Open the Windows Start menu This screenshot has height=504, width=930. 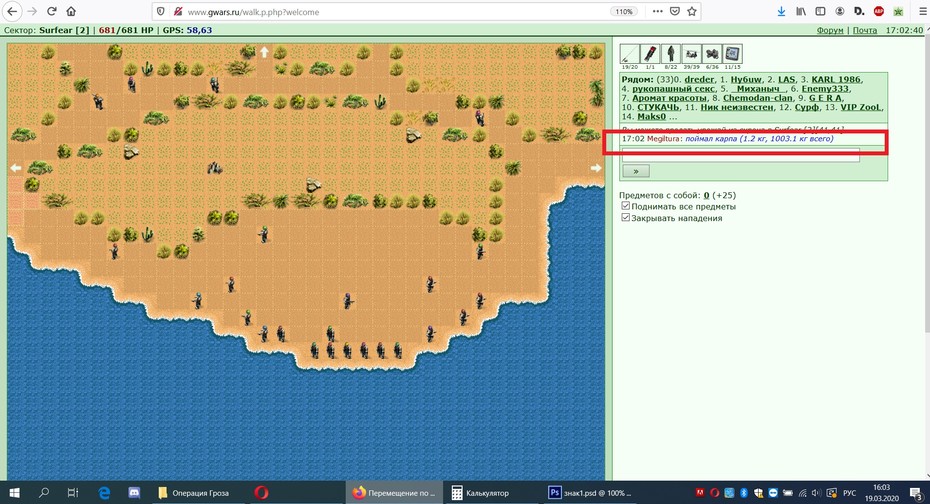[x=14, y=493]
